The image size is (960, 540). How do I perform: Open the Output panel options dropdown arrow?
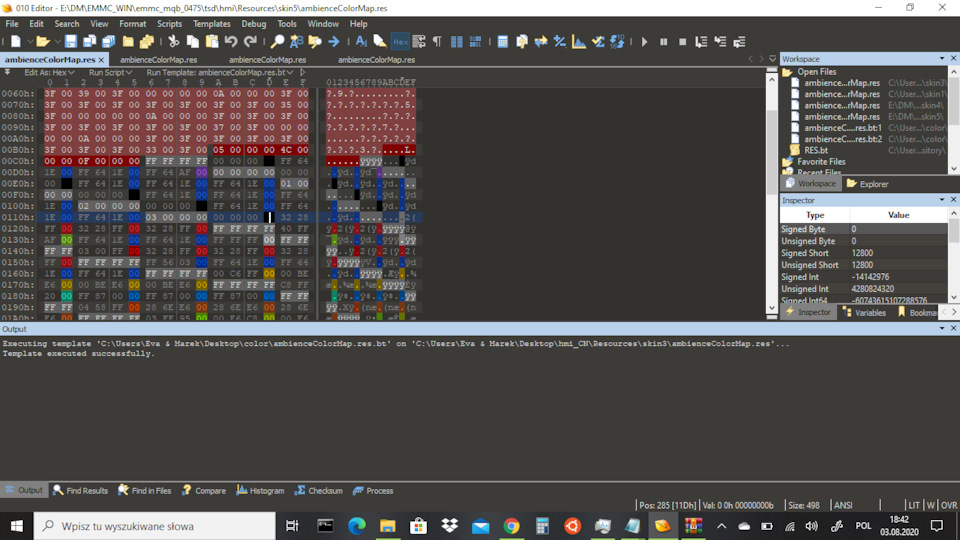pyautogui.click(x=942, y=328)
